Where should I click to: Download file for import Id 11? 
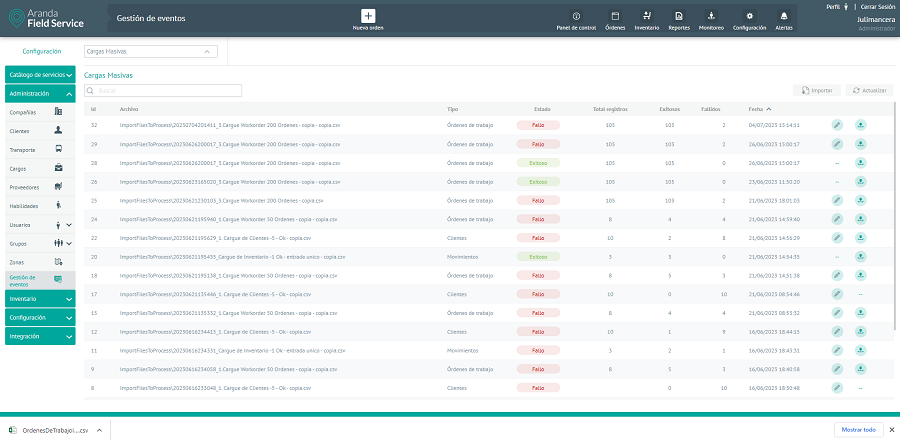coord(860,350)
